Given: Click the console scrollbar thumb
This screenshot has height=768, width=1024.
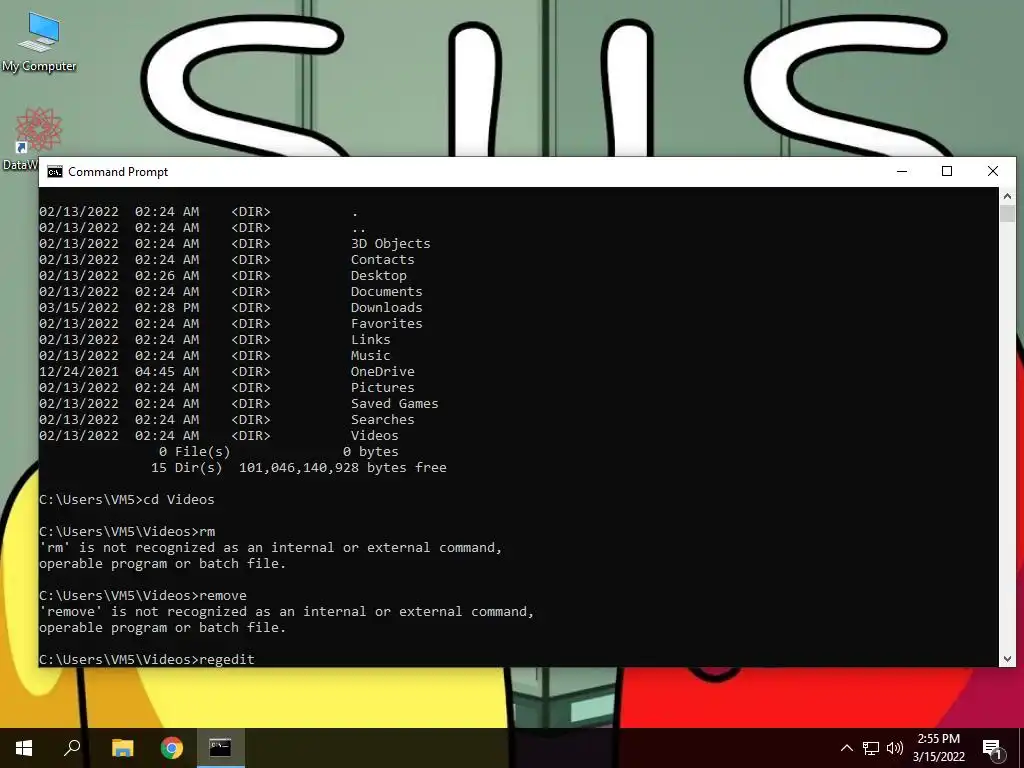Looking at the screenshot, I should [1007, 214].
